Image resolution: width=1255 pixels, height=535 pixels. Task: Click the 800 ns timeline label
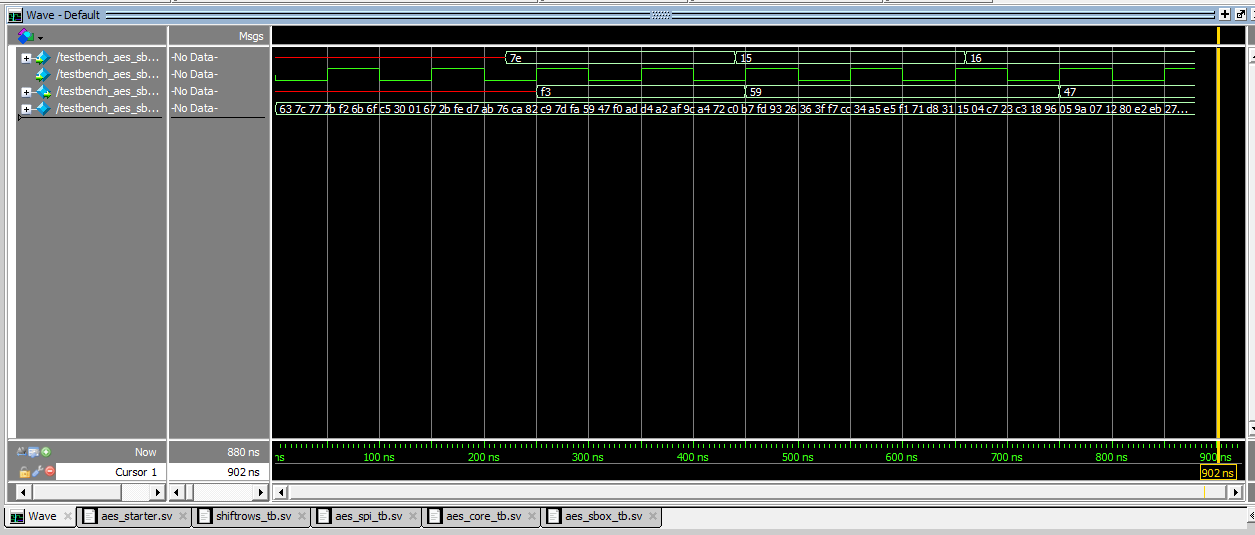pos(1111,457)
